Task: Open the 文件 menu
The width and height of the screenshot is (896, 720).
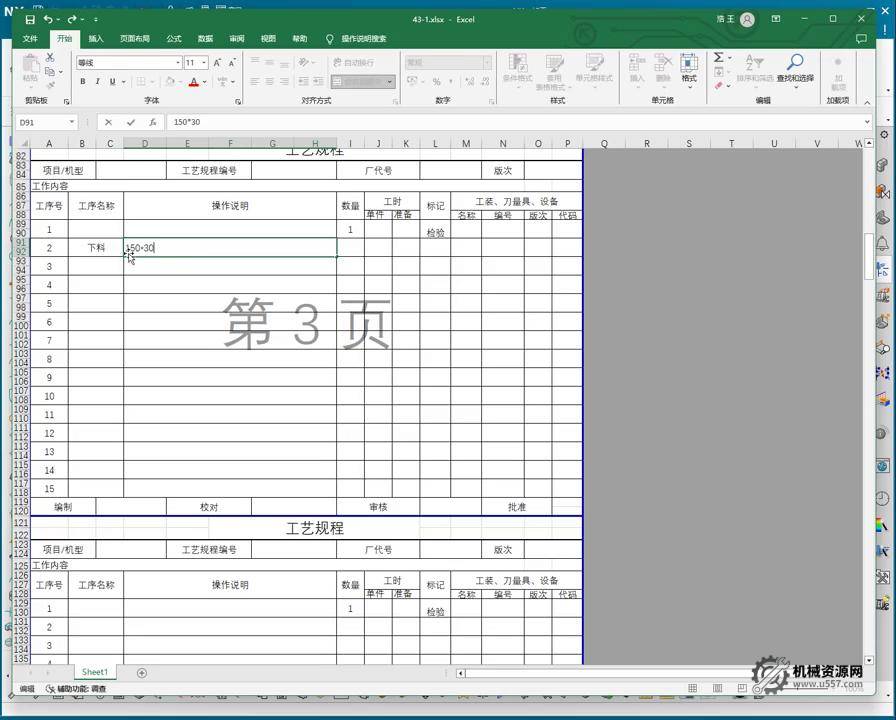Action: pyautogui.click(x=30, y=38)
